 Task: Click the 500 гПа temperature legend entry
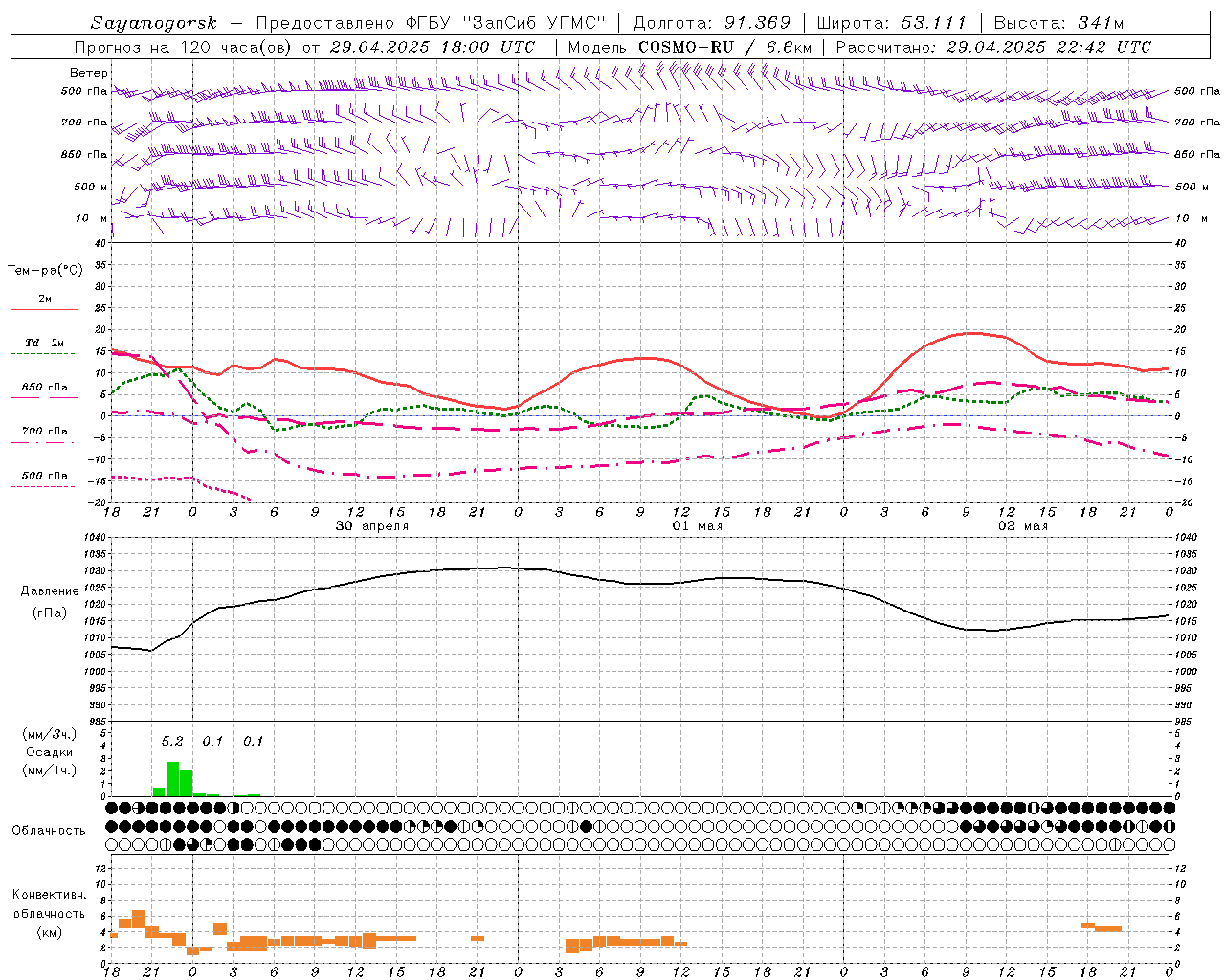coord(45,476)
